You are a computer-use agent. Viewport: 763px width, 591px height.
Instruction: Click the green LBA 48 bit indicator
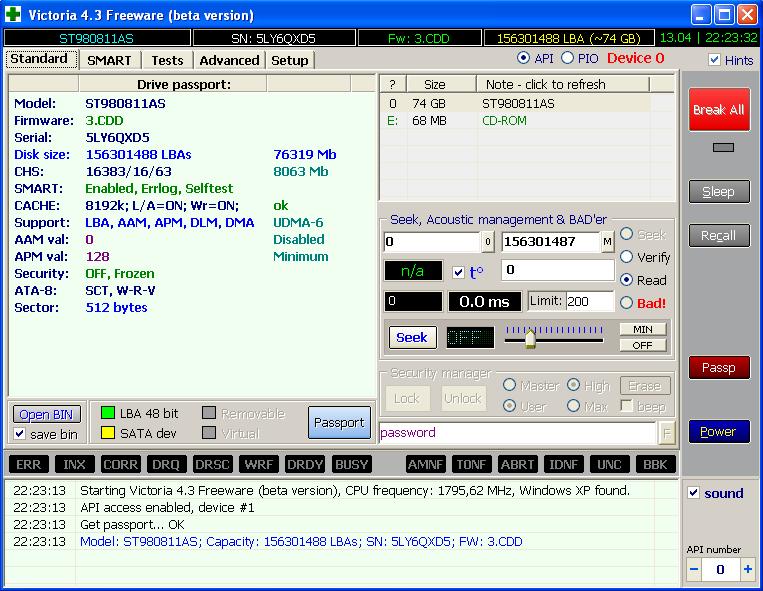pyautogui.click(x=108, y=413)
